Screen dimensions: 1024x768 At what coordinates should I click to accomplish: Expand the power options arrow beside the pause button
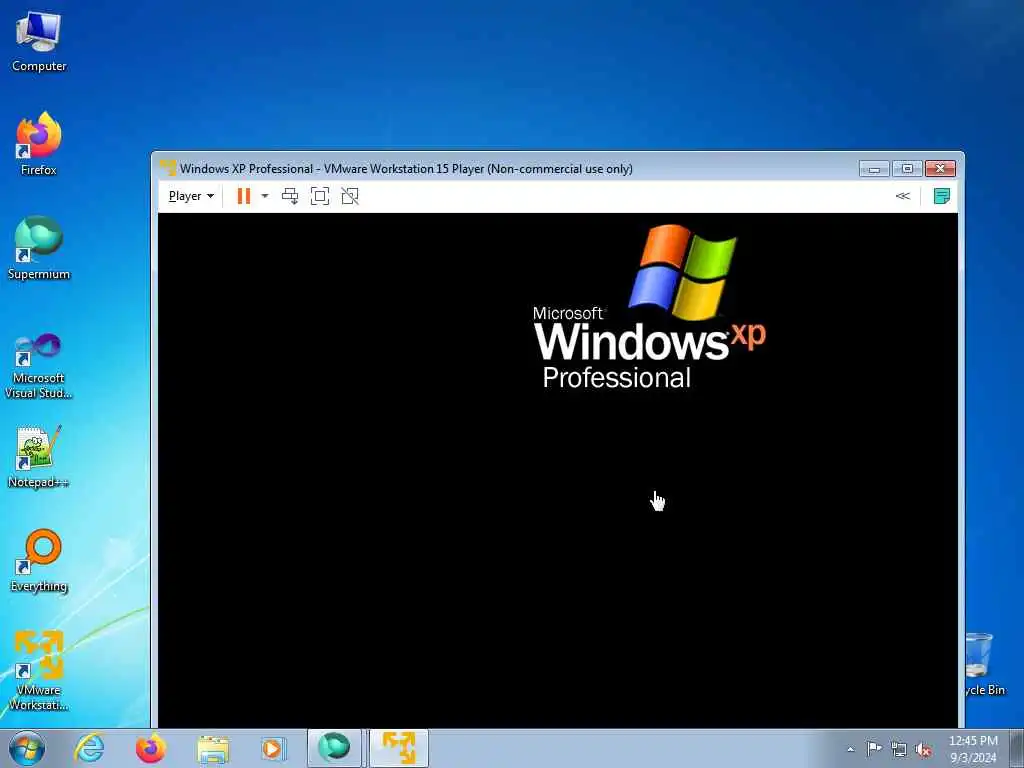[x=264, y=196]
